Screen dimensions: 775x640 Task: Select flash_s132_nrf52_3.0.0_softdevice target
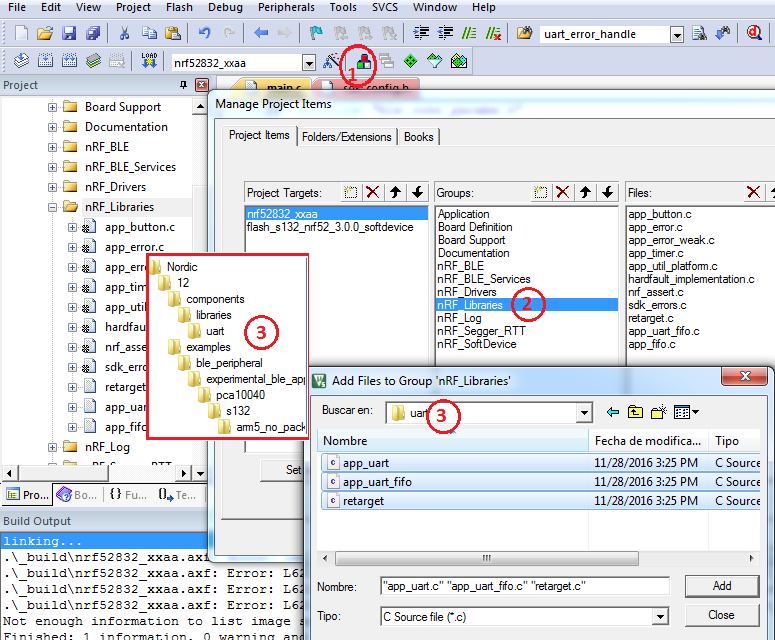click(x=330, y=227)
